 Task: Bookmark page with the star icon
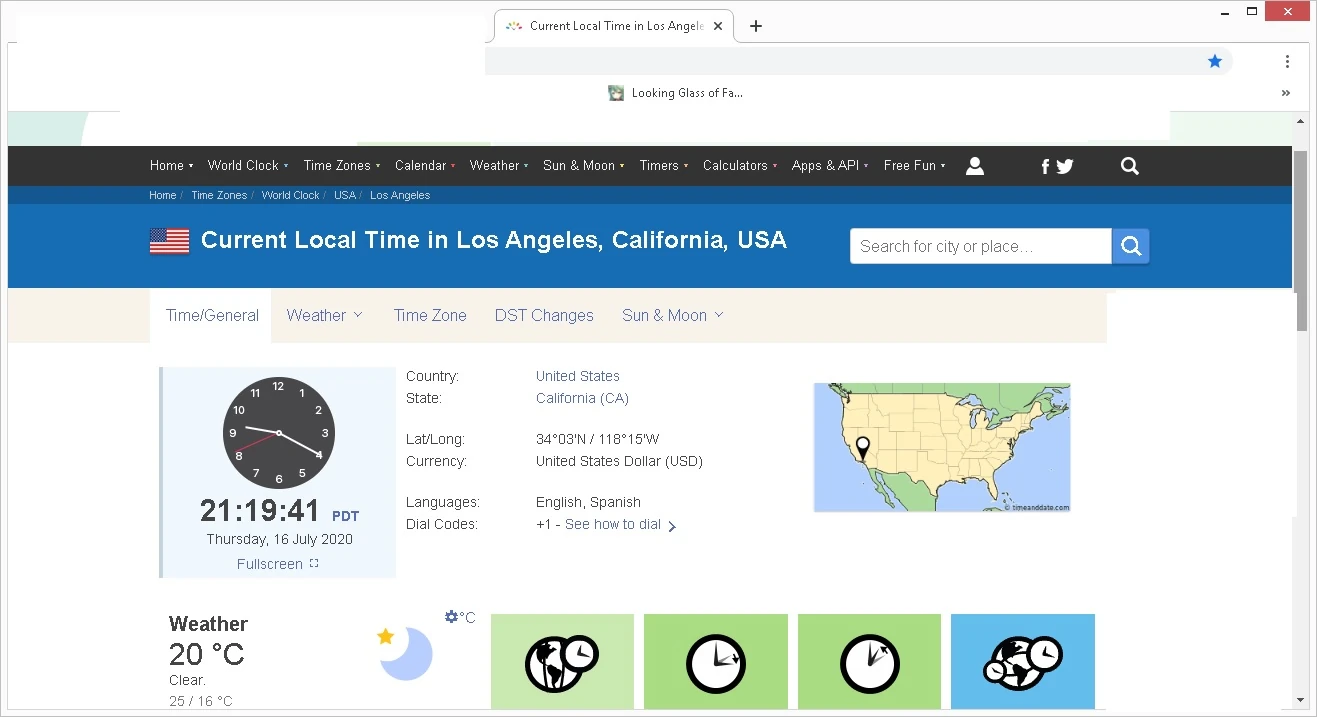tap(1215, 61)
